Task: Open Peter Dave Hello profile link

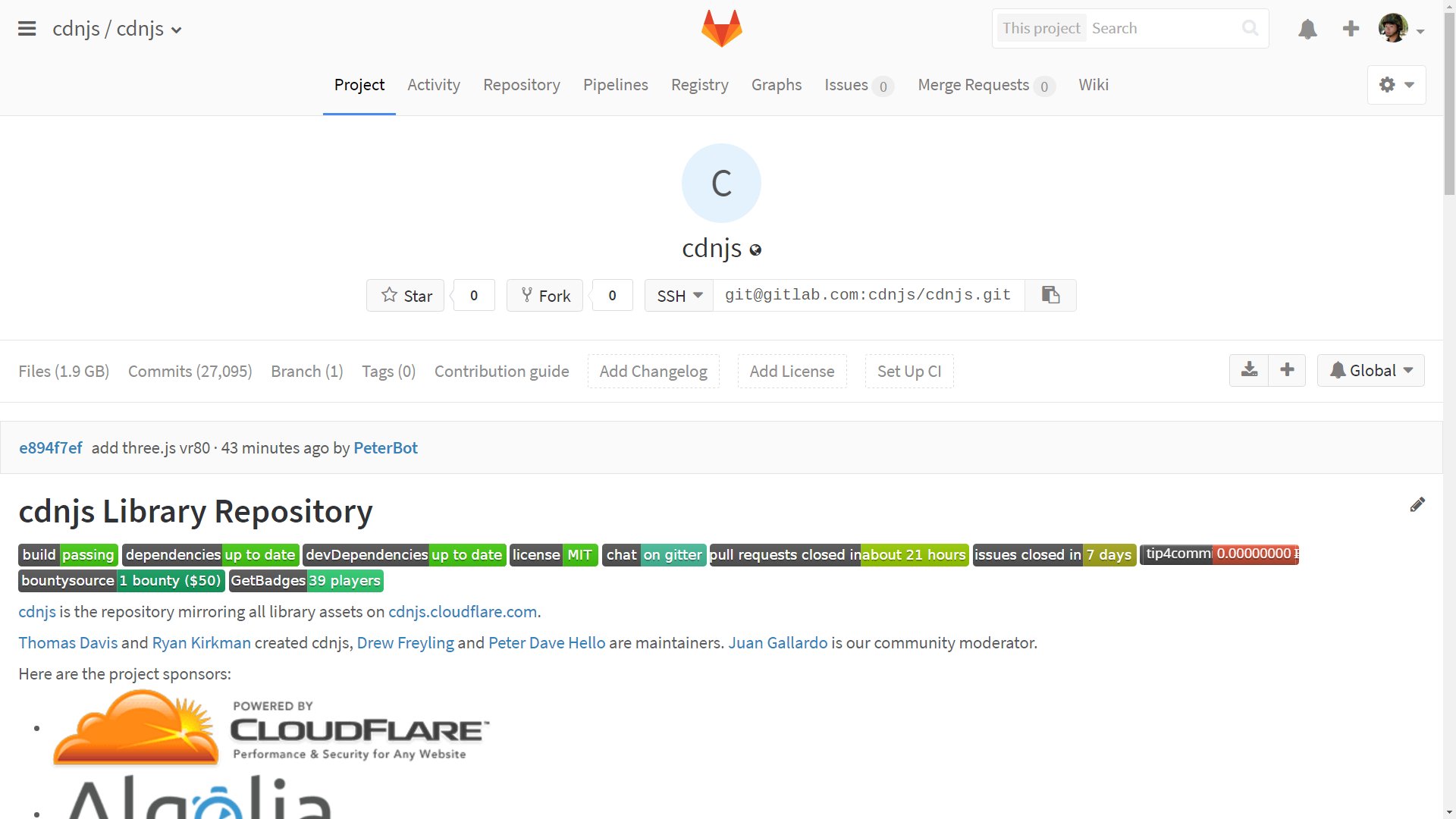Action: pyautogui.click(x=547, y=643)
